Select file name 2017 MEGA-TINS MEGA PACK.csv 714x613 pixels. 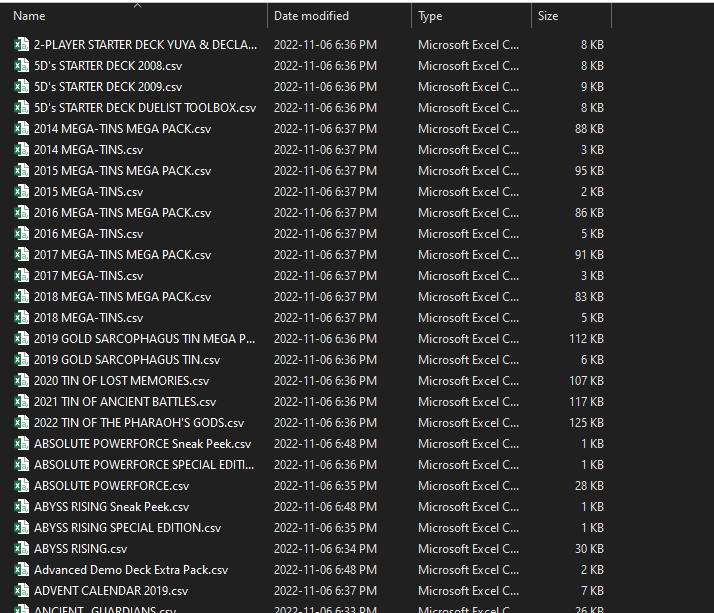122,254
